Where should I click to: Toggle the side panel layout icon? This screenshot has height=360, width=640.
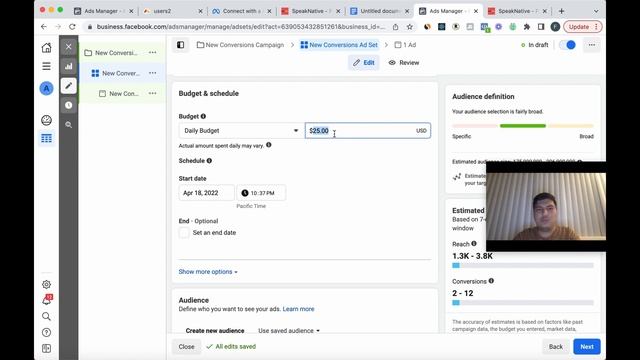point(180,45)
